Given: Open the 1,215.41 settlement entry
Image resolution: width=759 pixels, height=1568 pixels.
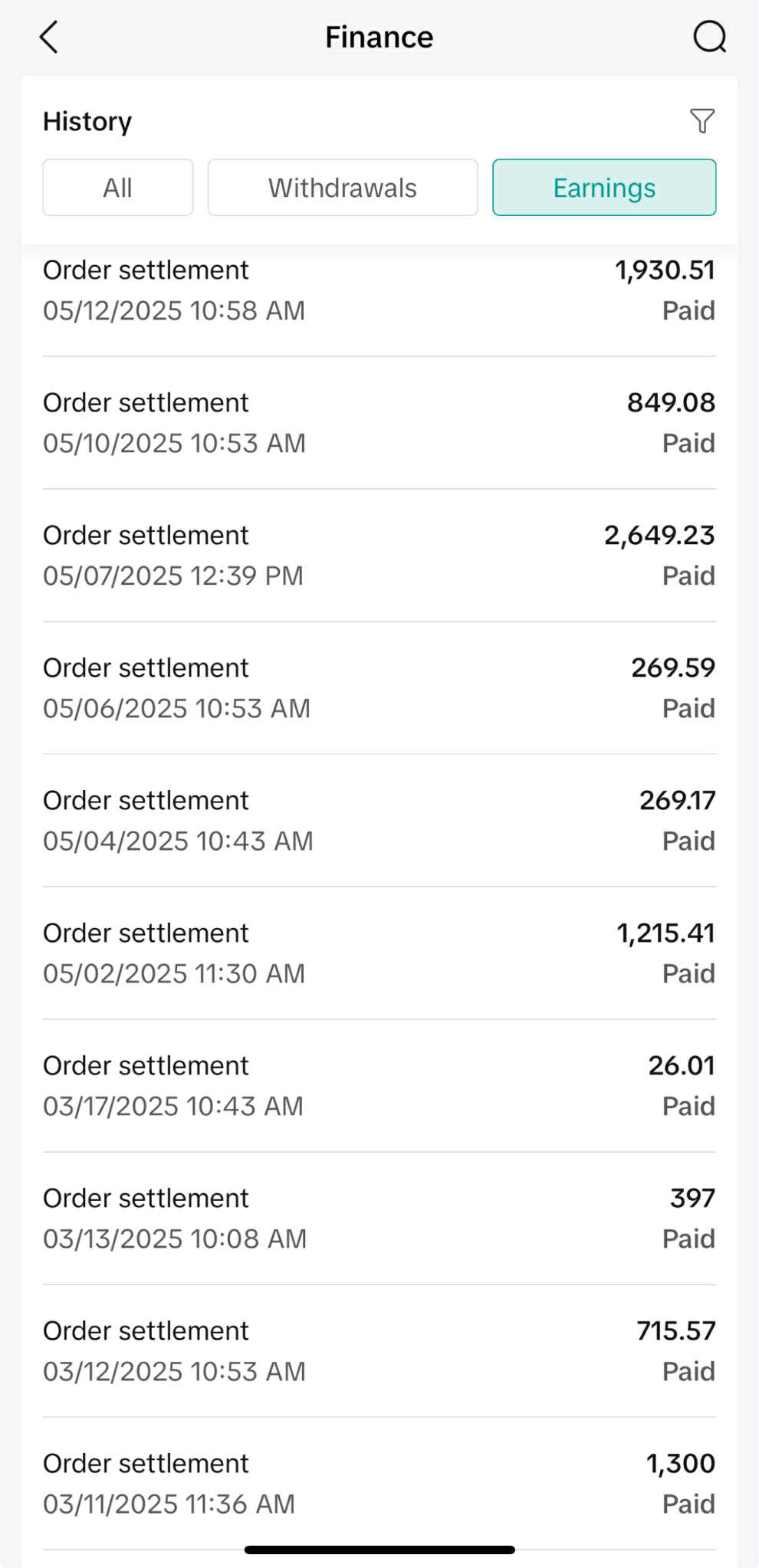Looking at the screenshot, I should 379,953.
